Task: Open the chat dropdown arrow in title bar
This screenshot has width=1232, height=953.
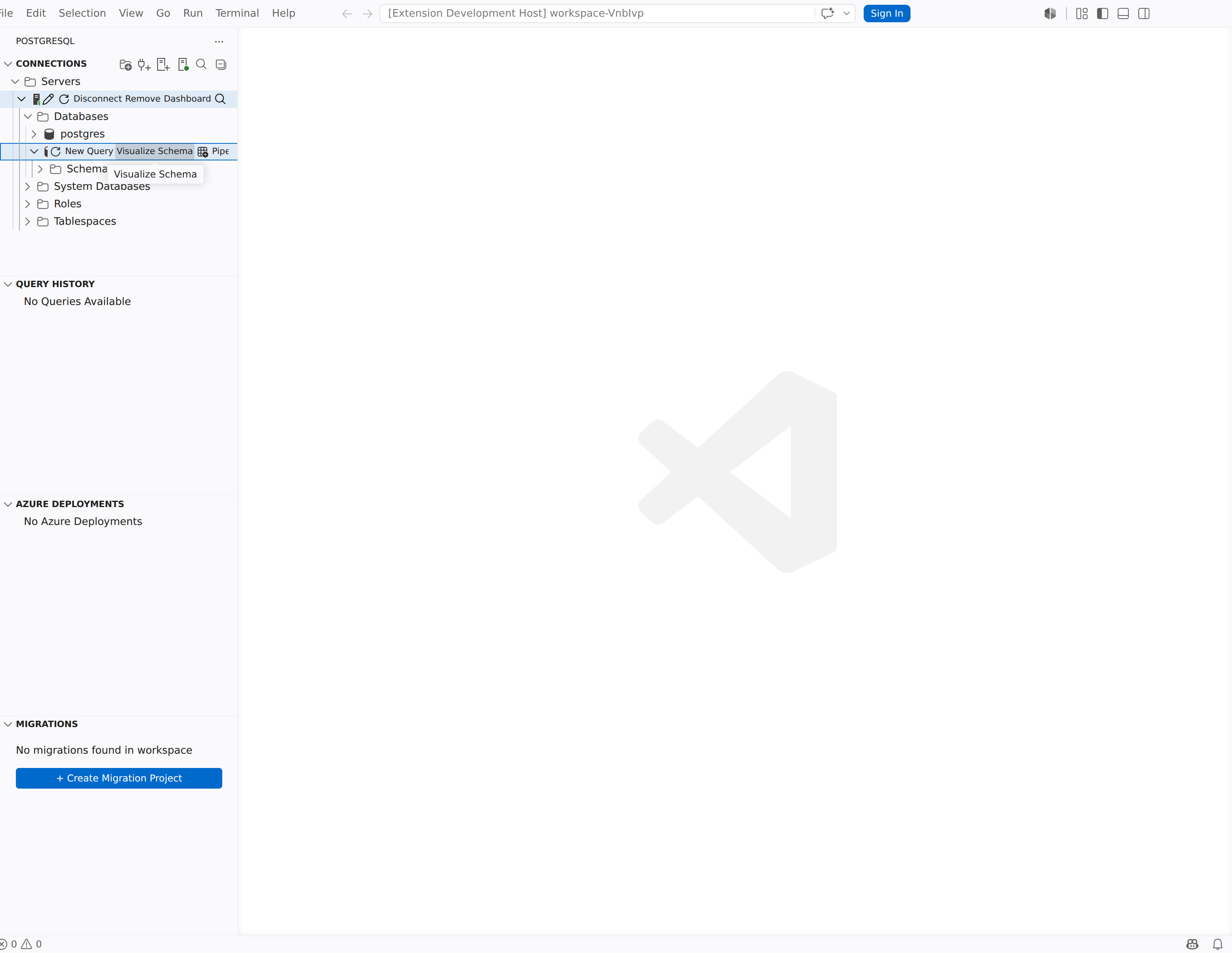Action: pos(846,14)
